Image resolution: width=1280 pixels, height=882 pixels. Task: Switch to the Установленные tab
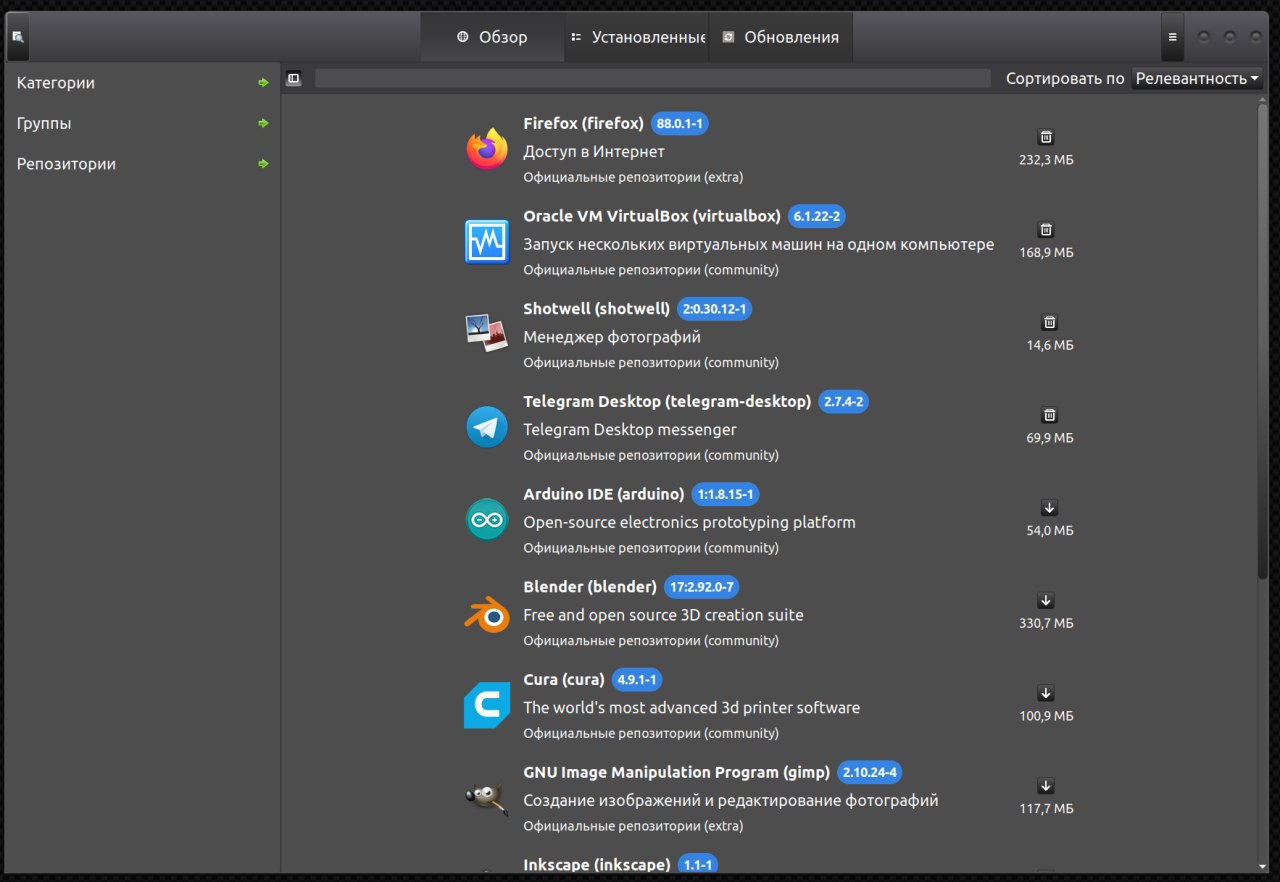click(637, 37)
